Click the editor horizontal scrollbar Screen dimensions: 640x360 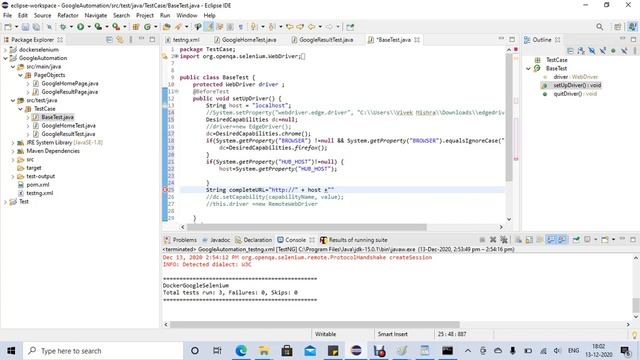307,227
